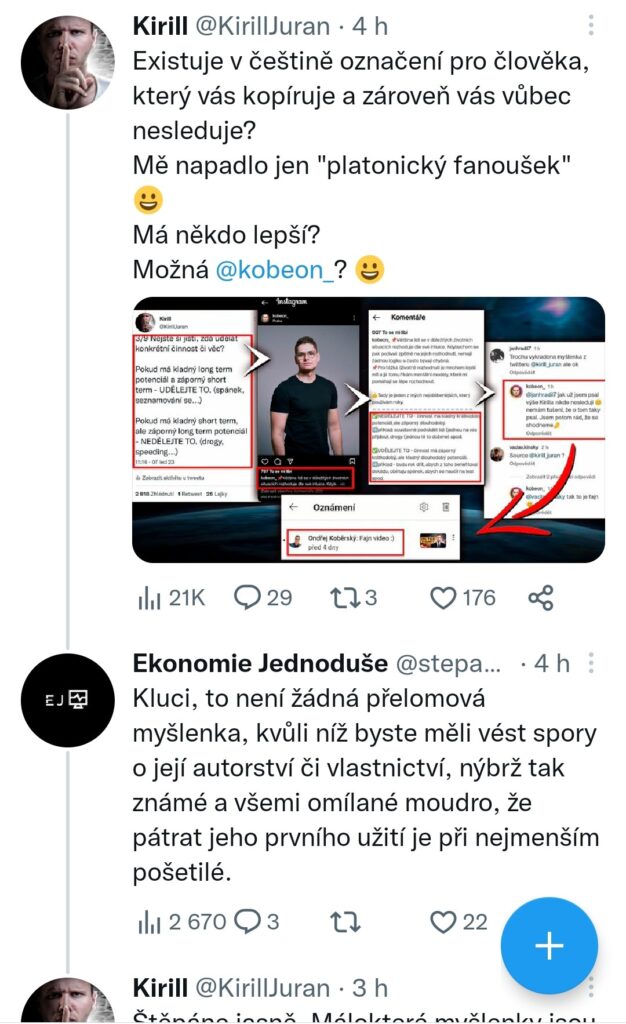
Task: Compose new tweet with floating plus button
Action: 549,945
